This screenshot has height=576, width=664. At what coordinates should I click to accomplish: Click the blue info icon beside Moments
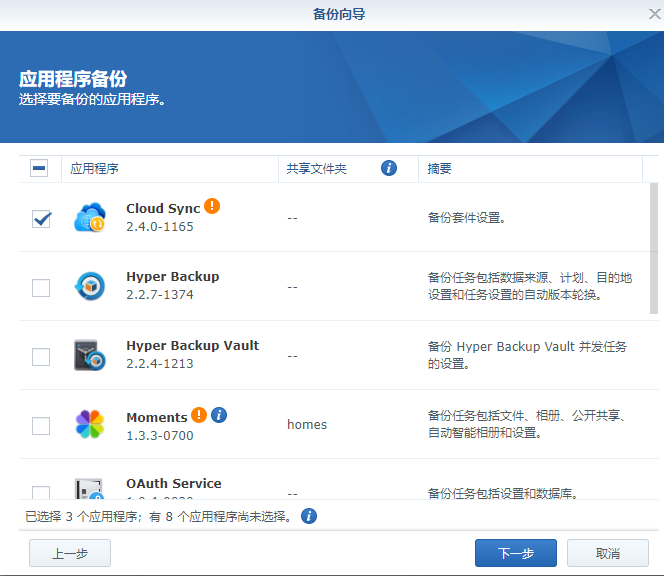(x=219, y=415)
